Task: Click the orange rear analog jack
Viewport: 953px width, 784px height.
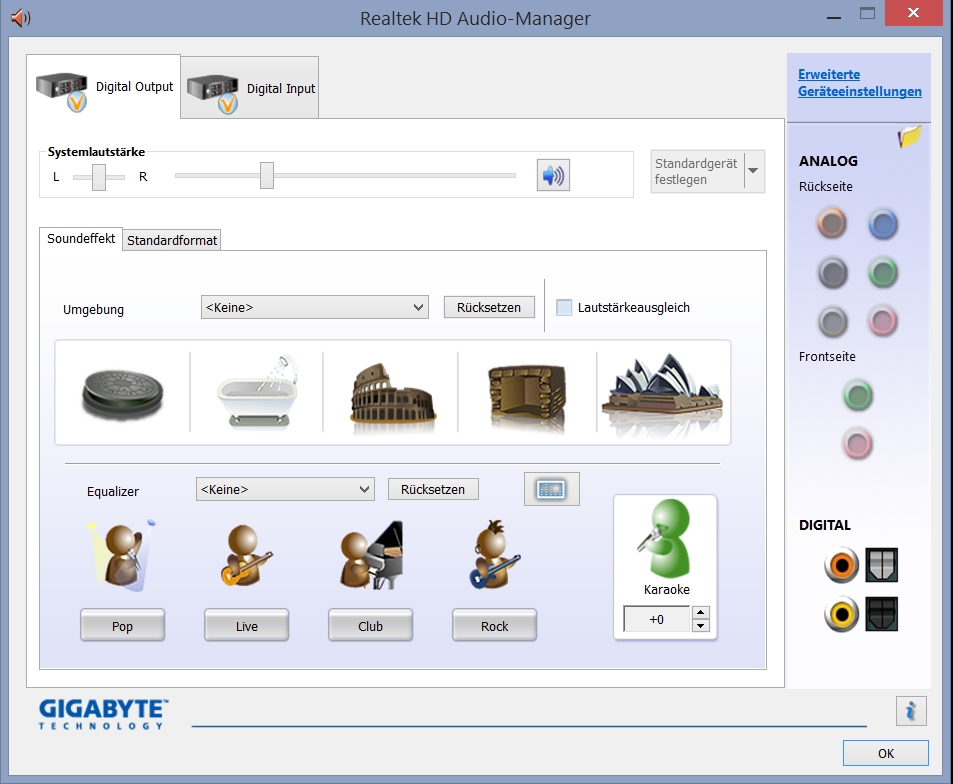Action: point(831,223)
